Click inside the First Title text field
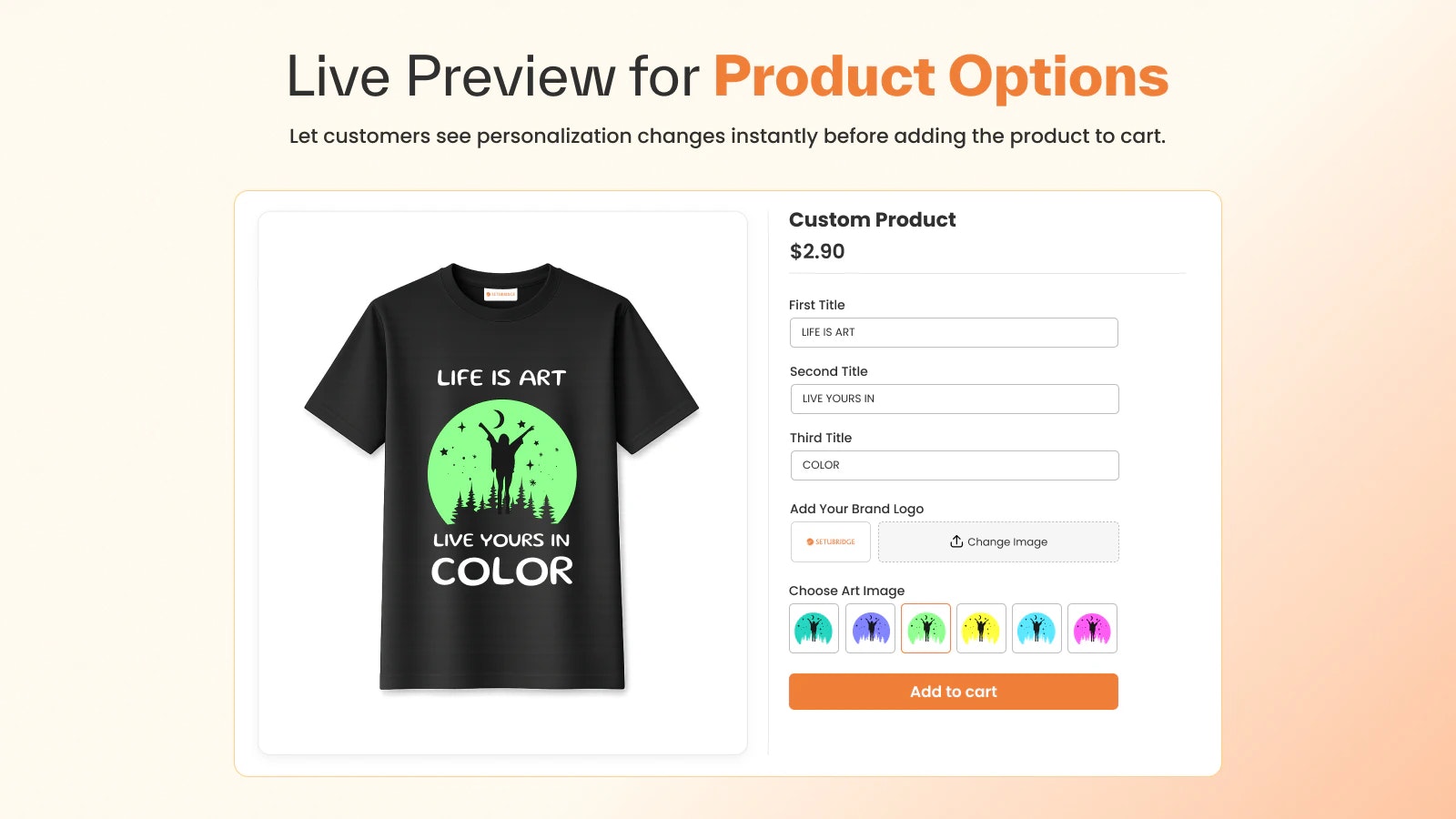 (953, 332)
